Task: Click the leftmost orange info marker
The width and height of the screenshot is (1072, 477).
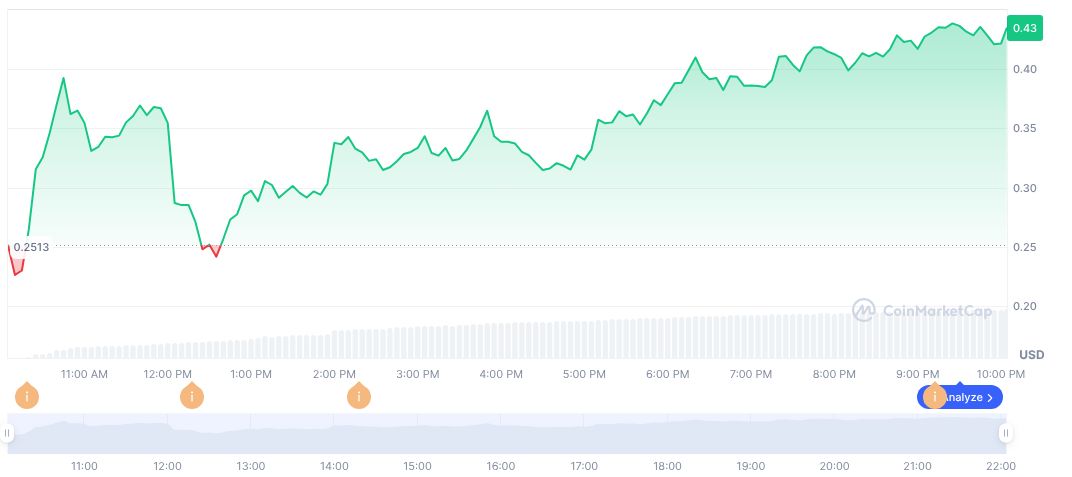Action: 26,397
